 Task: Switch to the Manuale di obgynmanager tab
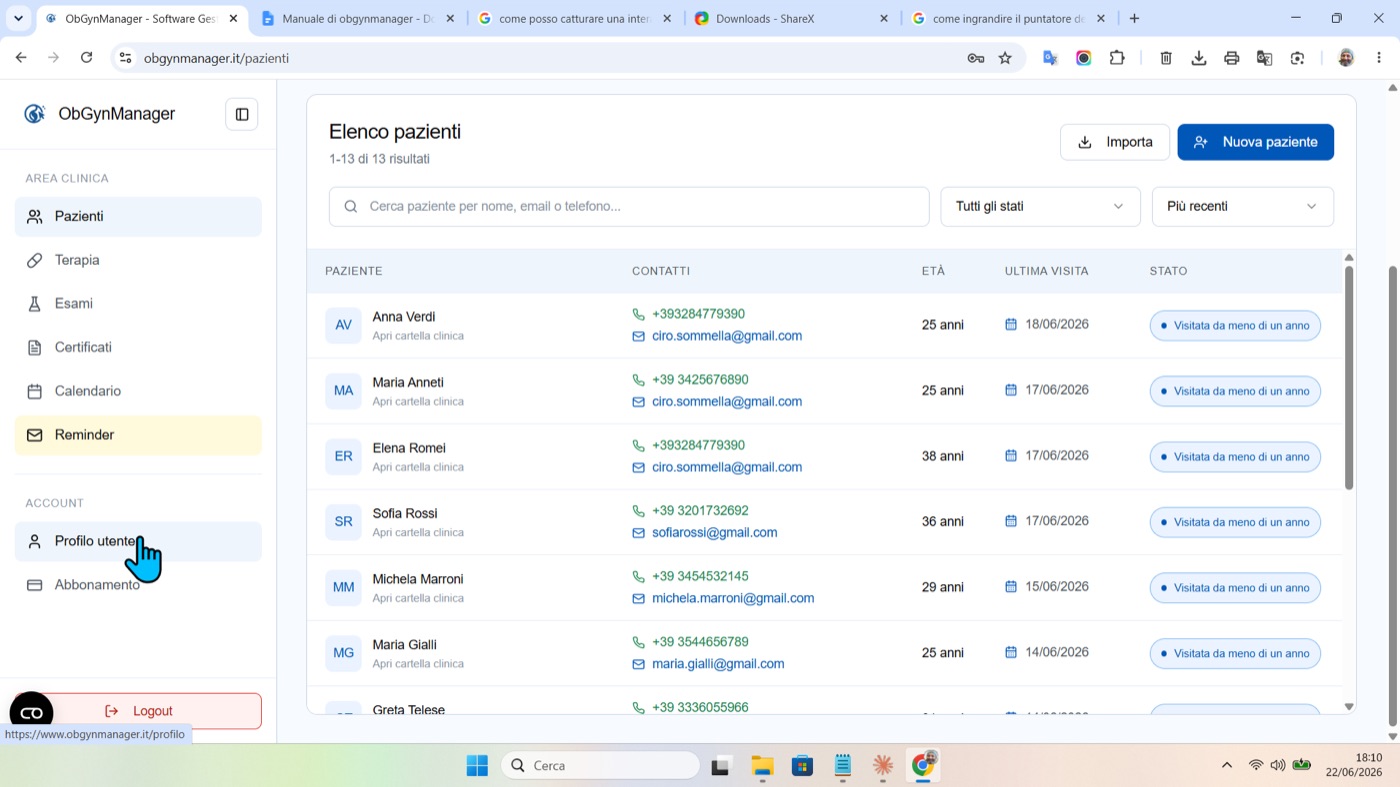pyautogui.click(x=357, y=18)
